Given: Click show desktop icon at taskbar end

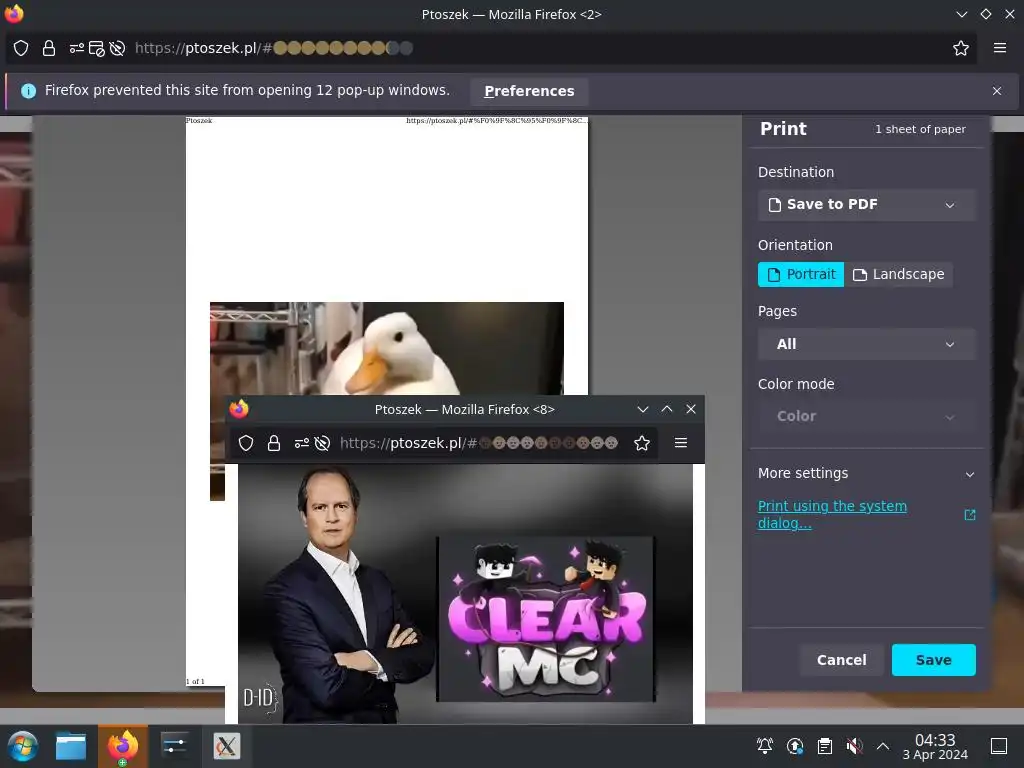Looking at the screenshot, I should pyautogui.click(x=999, y=746).
